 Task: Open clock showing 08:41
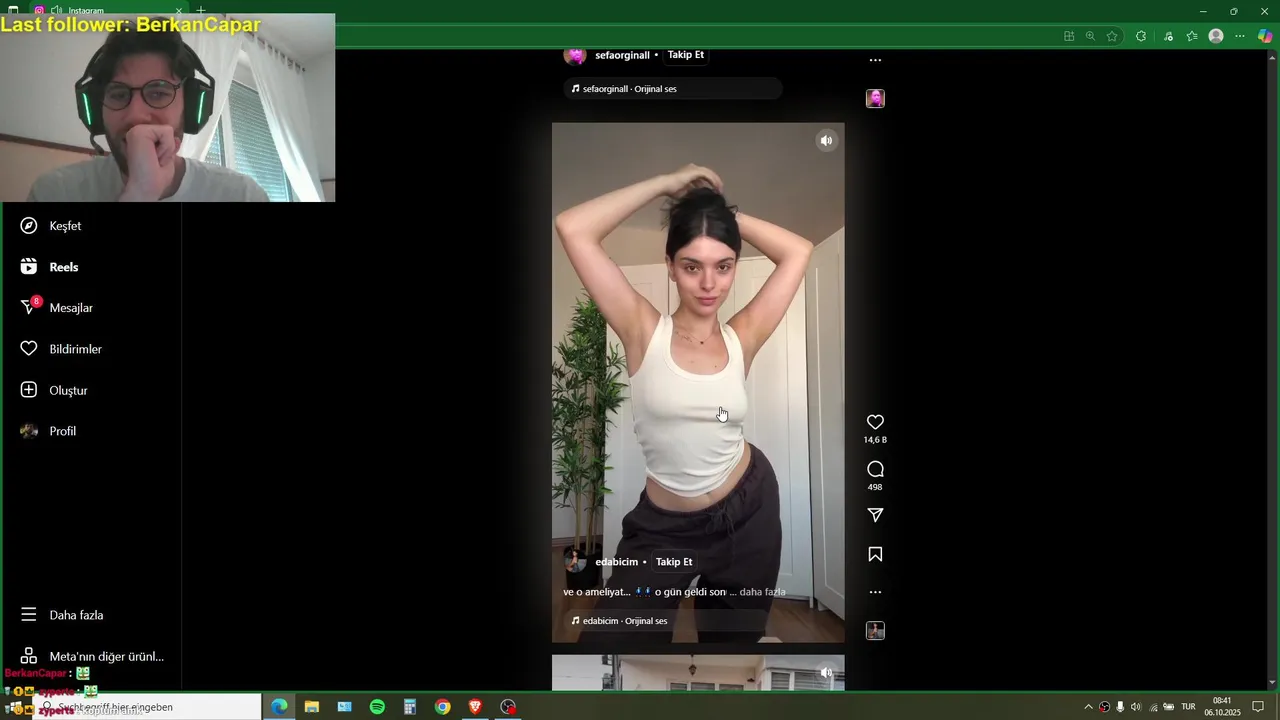point(1222,707)
